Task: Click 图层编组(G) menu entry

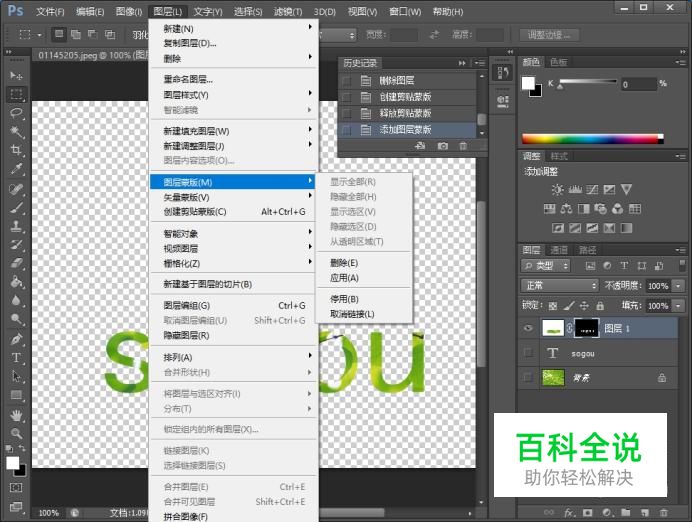Action: 233,305
